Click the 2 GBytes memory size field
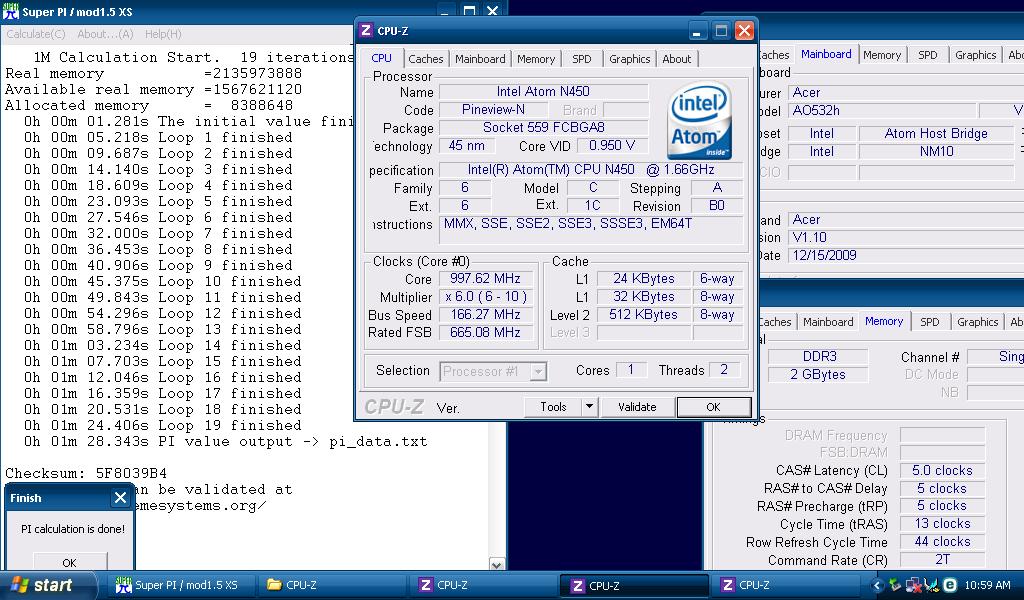This screenshot has width=1024, height=600. pos(819,375)
